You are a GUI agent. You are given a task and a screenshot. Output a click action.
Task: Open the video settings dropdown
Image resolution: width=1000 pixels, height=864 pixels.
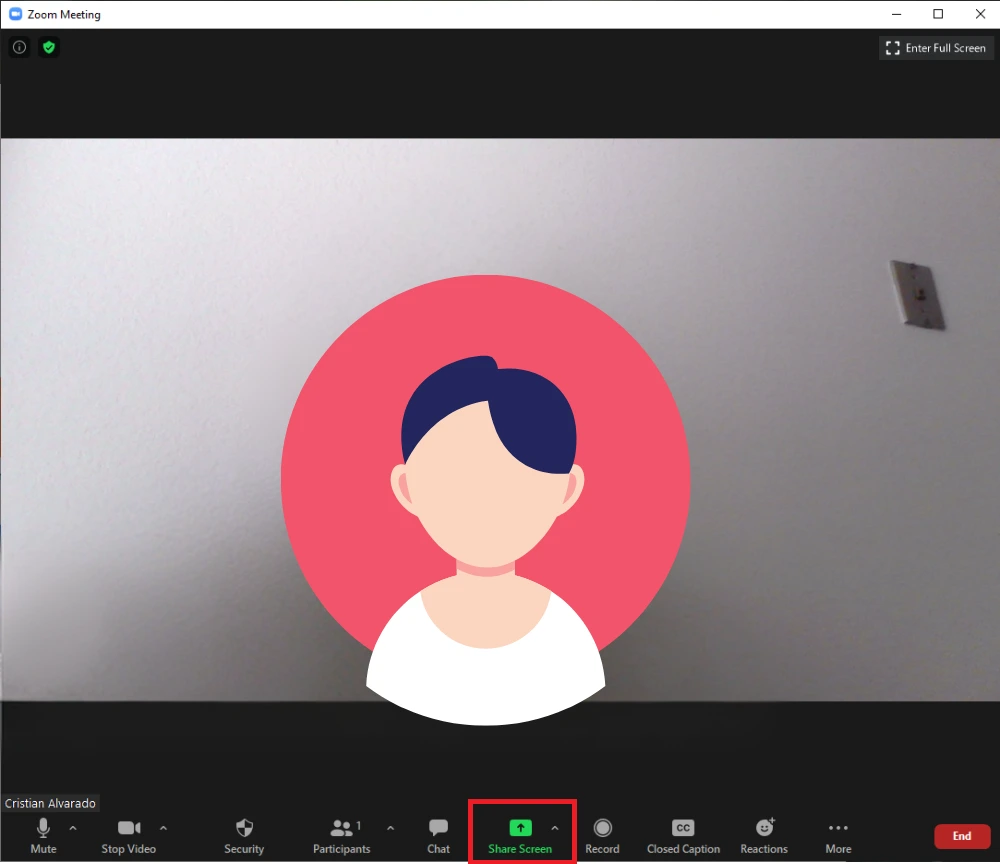click(162, 828)
